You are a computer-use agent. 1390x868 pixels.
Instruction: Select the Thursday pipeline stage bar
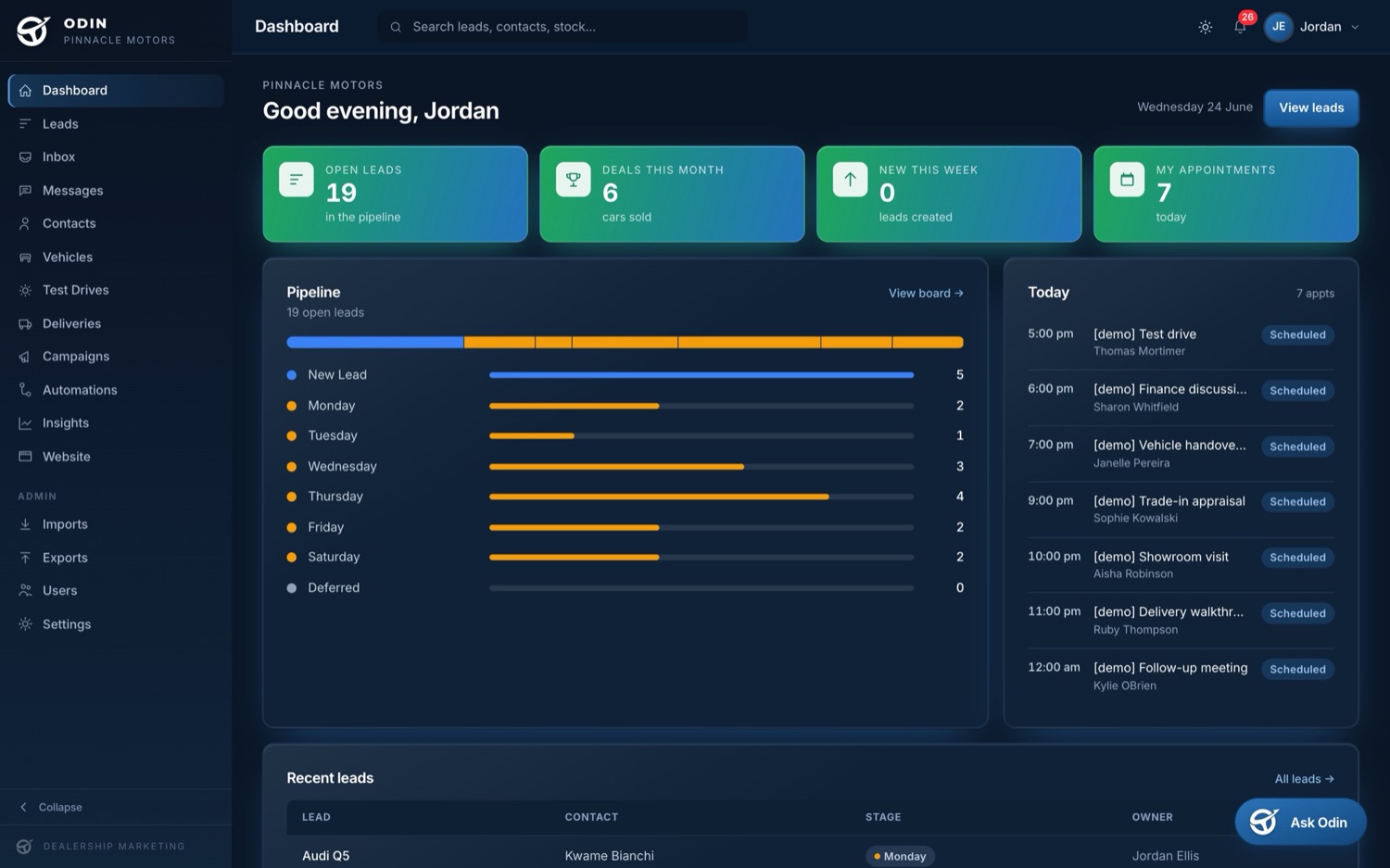coord(701,497)
